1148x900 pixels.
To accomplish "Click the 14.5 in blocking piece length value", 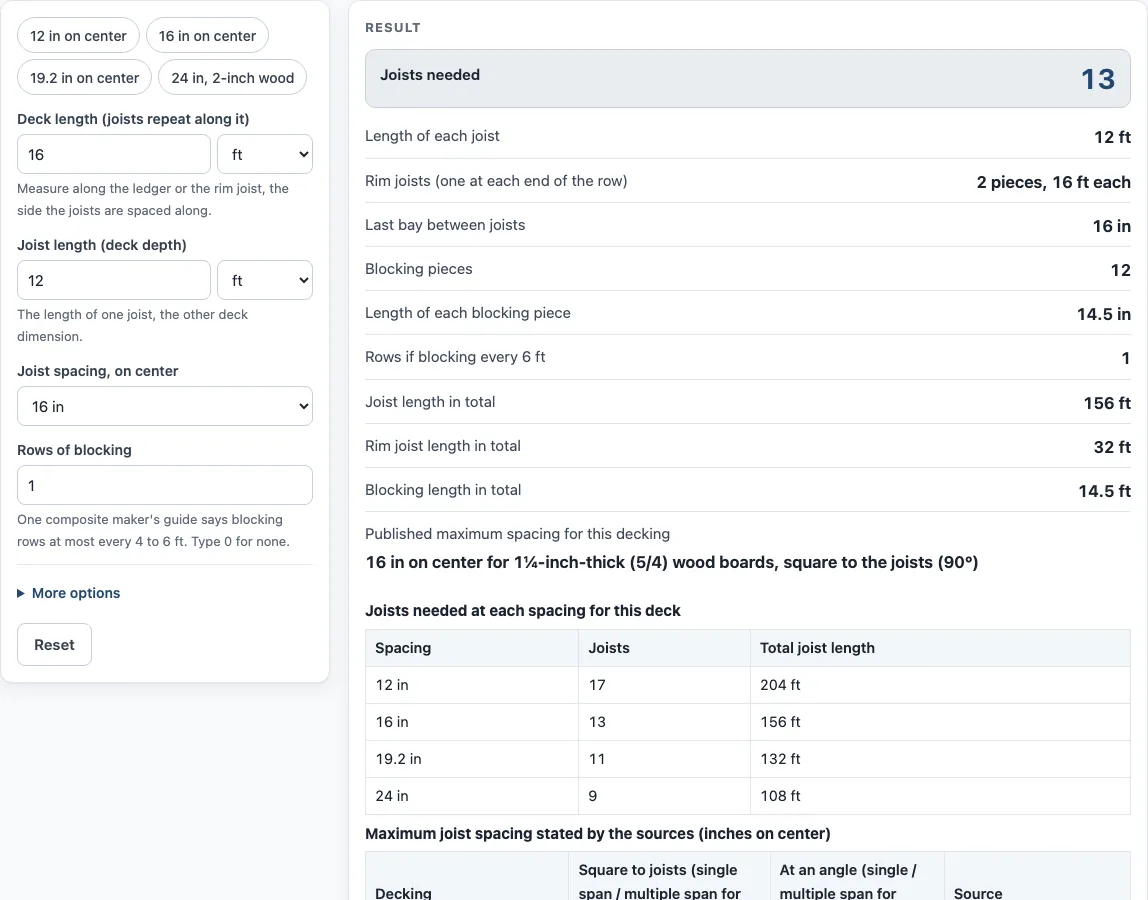I will pyautogui.click(x=1104, y=314).
